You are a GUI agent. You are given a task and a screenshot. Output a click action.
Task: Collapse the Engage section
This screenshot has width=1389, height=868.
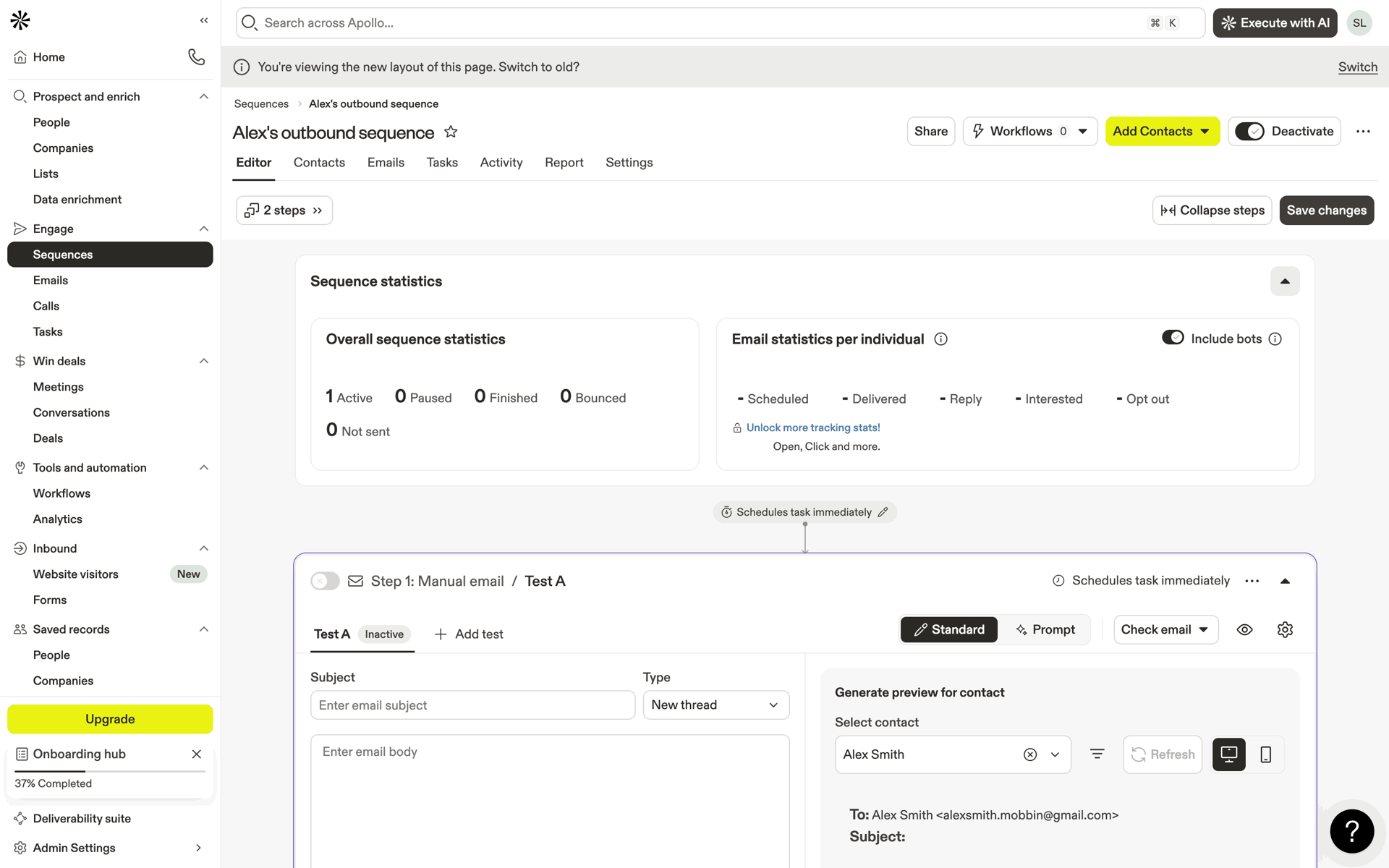pyautogui.click(x=204, y=229)
